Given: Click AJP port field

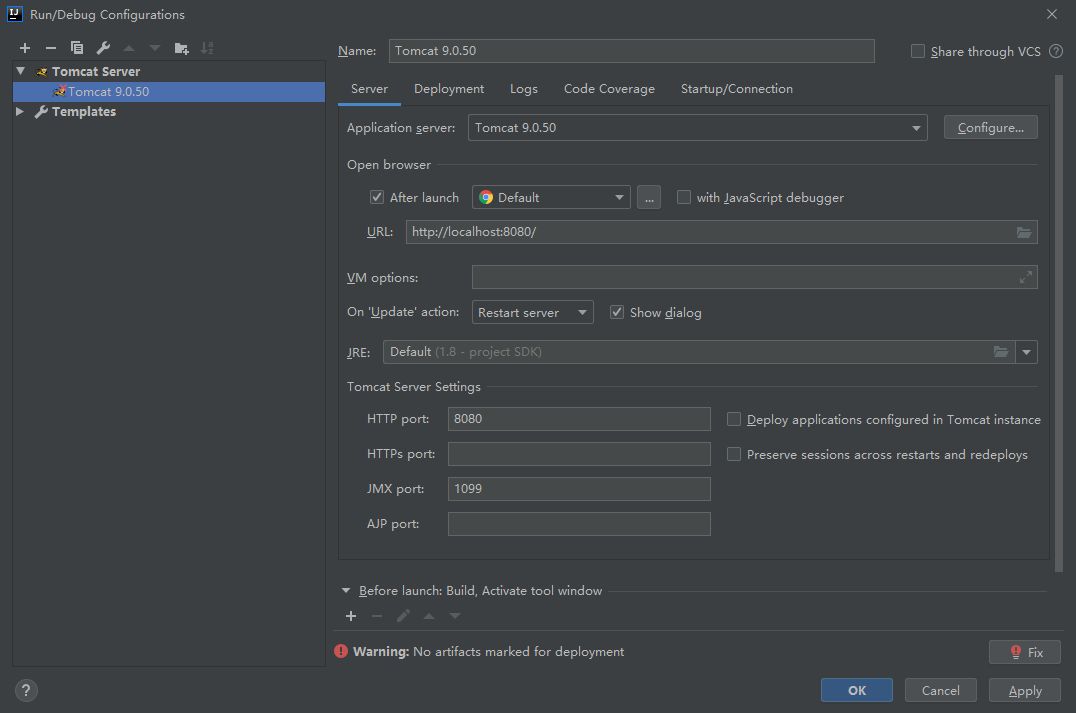Looking at the screenshot, I should point(579,524).
